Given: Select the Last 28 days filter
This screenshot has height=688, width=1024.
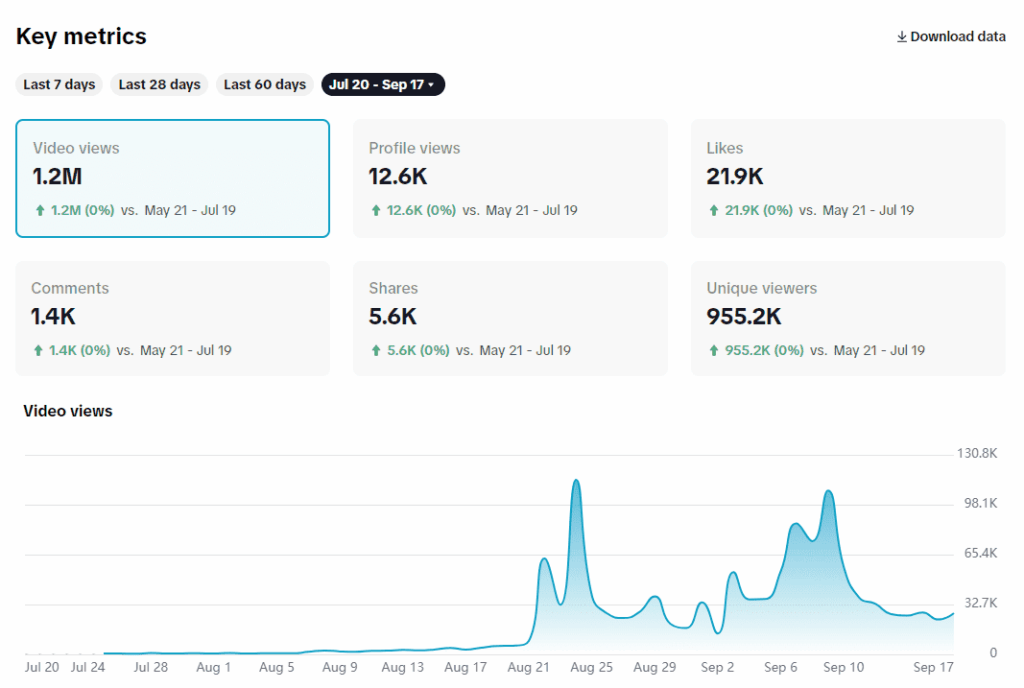Looking at the screenshot, I should [x=159, y=85].
